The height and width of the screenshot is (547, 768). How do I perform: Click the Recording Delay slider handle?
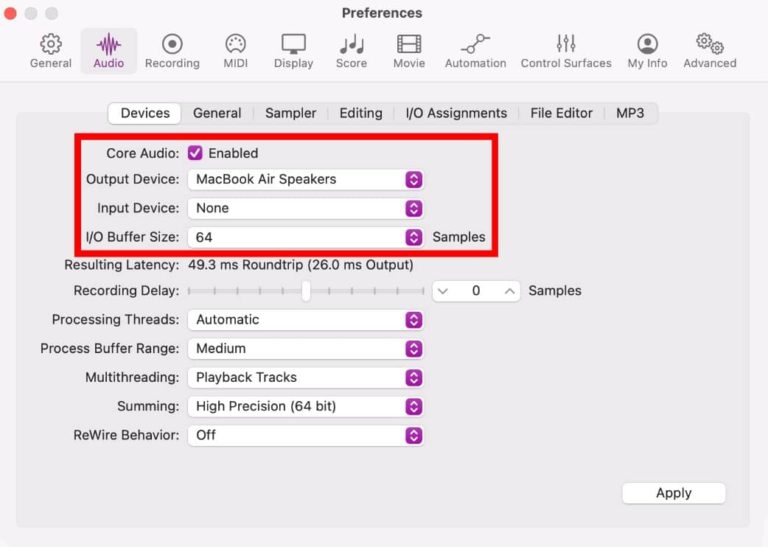pos(306,291)
